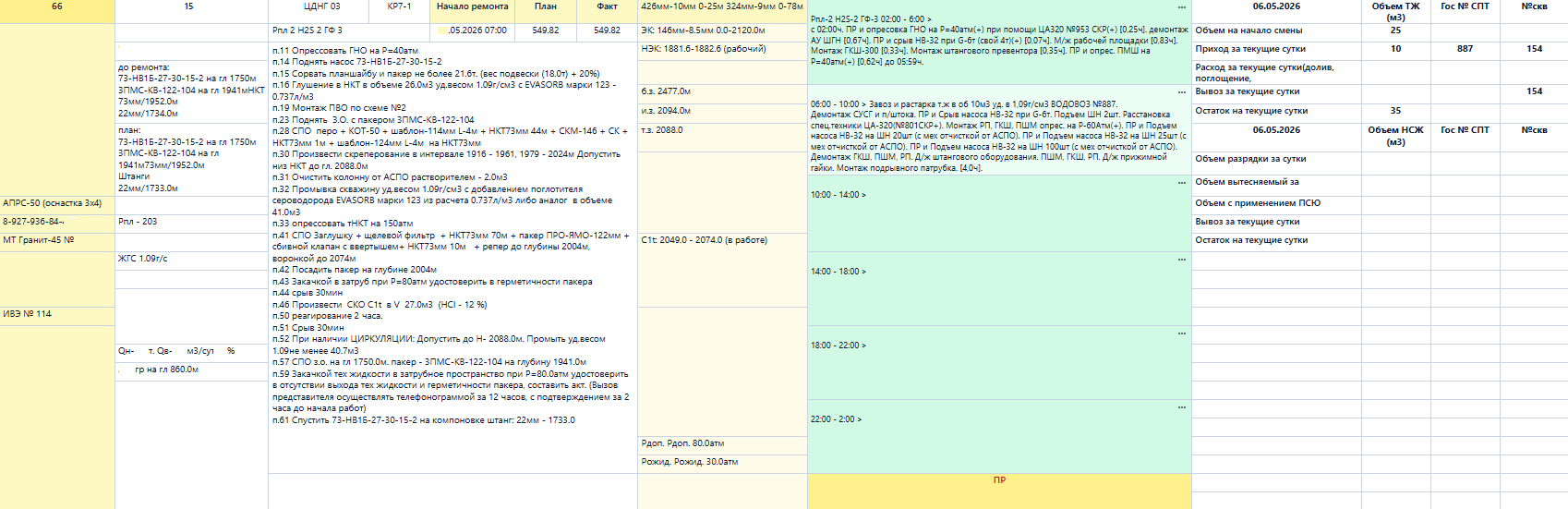Select the Объем на начало смены value 25
The width and height of the screenshot is (1568, 509).
1395,30
